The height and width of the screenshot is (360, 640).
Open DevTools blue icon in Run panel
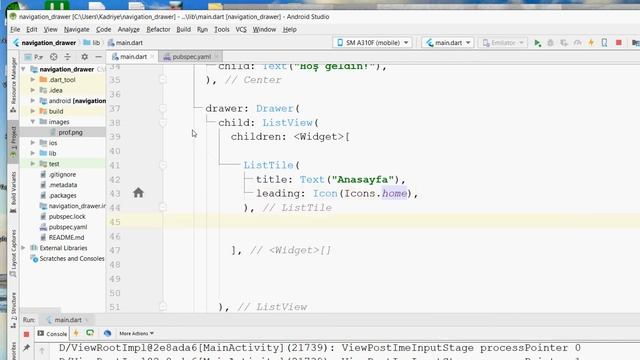click(107, 333)
